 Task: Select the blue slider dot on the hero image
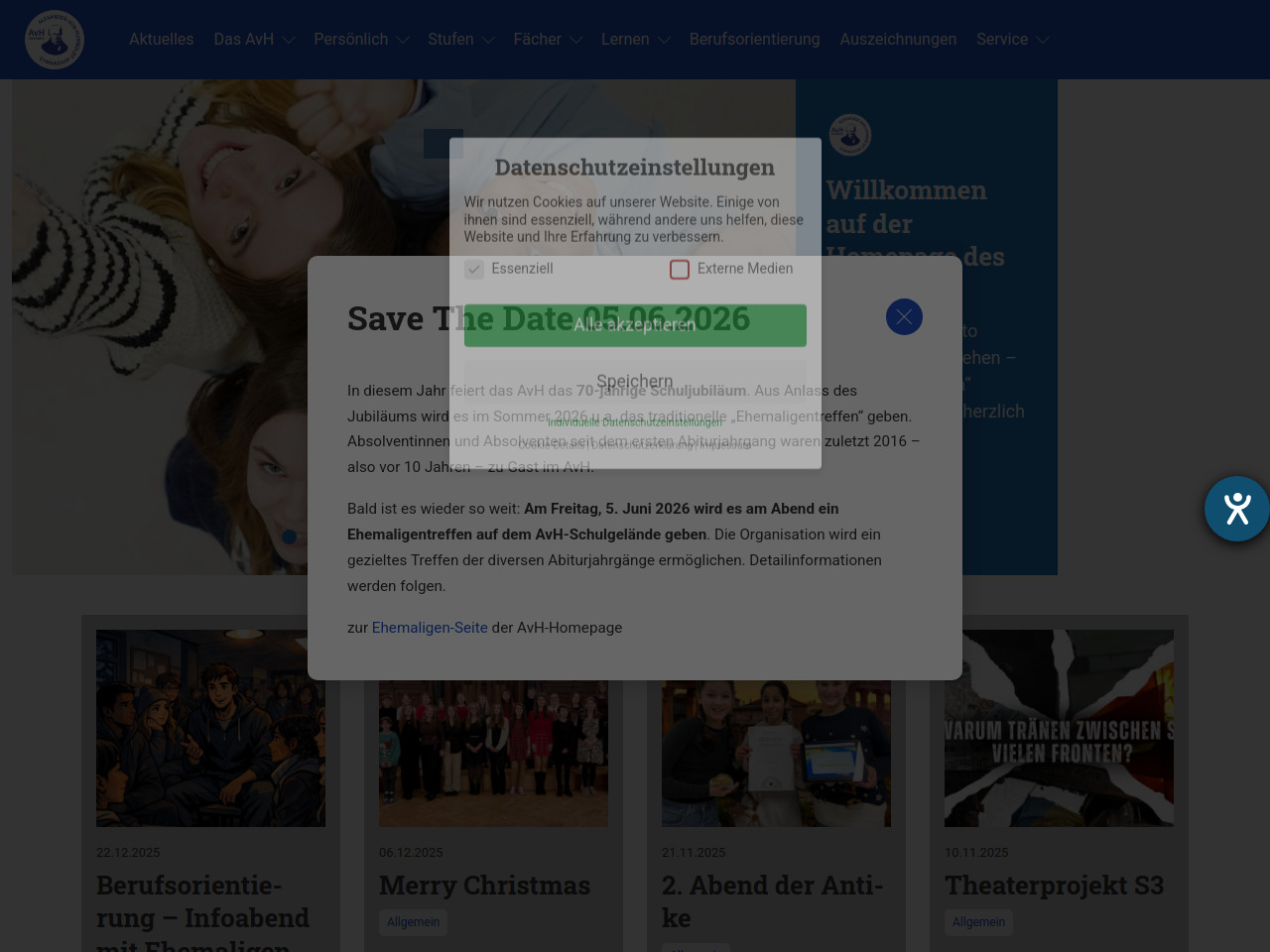pyautogui.click(x=289, y=536)
